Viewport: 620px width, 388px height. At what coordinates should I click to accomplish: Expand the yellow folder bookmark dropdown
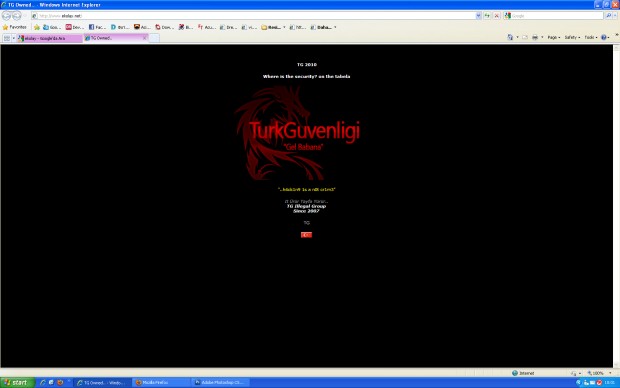pyautogui.click(x=284, y=27)
